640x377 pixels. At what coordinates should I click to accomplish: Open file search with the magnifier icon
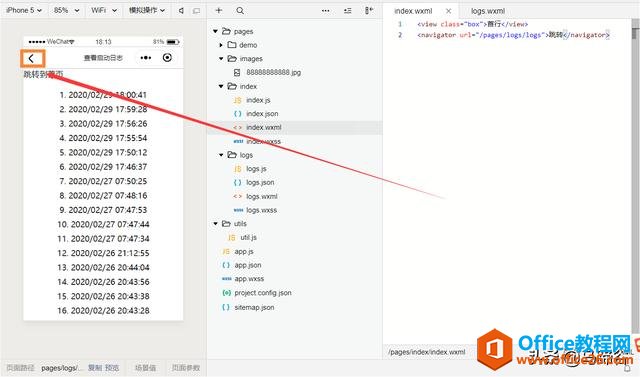240,11
